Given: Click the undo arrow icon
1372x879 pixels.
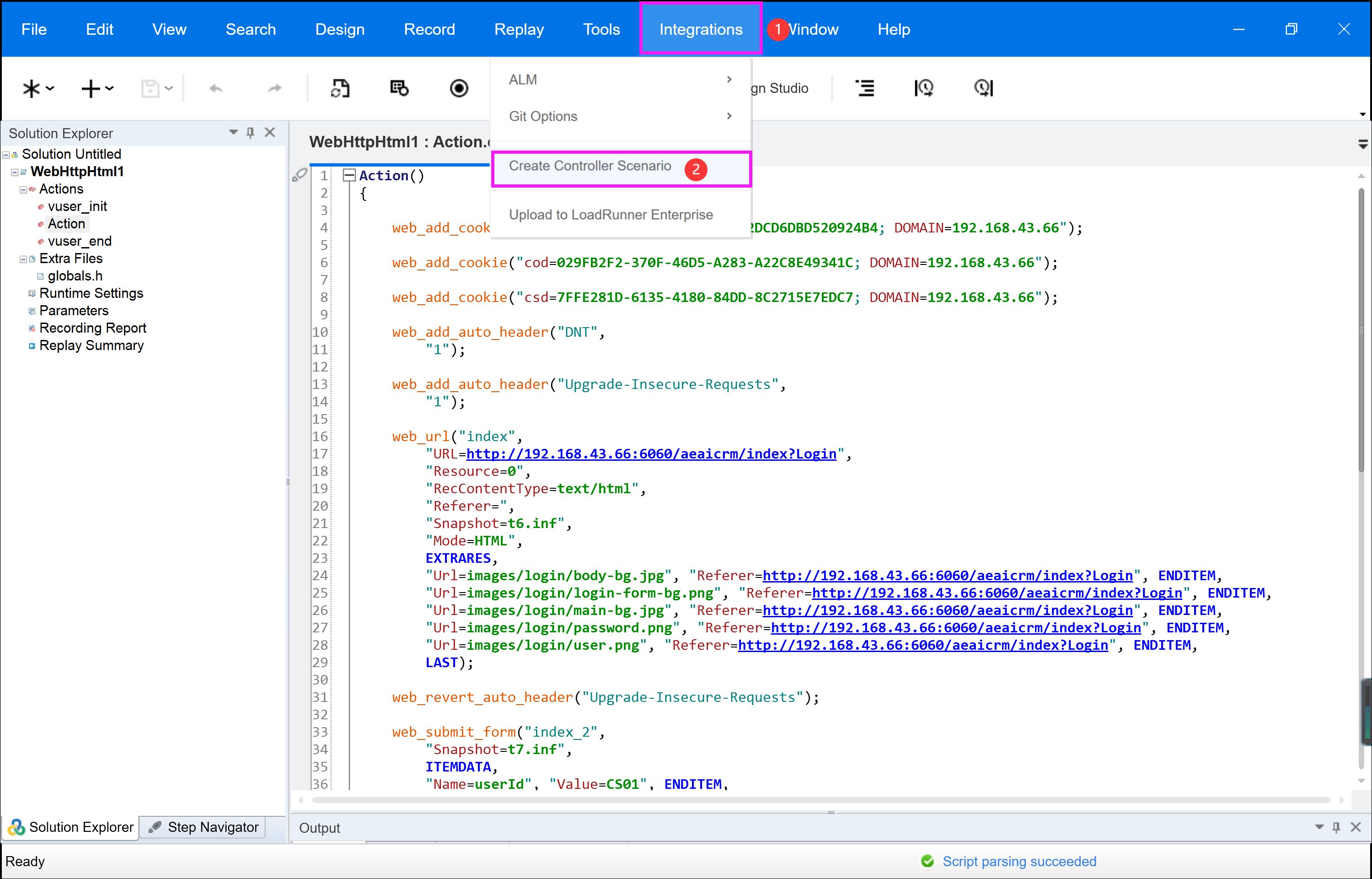Looking at the screenshot, I should coord(216,88).
